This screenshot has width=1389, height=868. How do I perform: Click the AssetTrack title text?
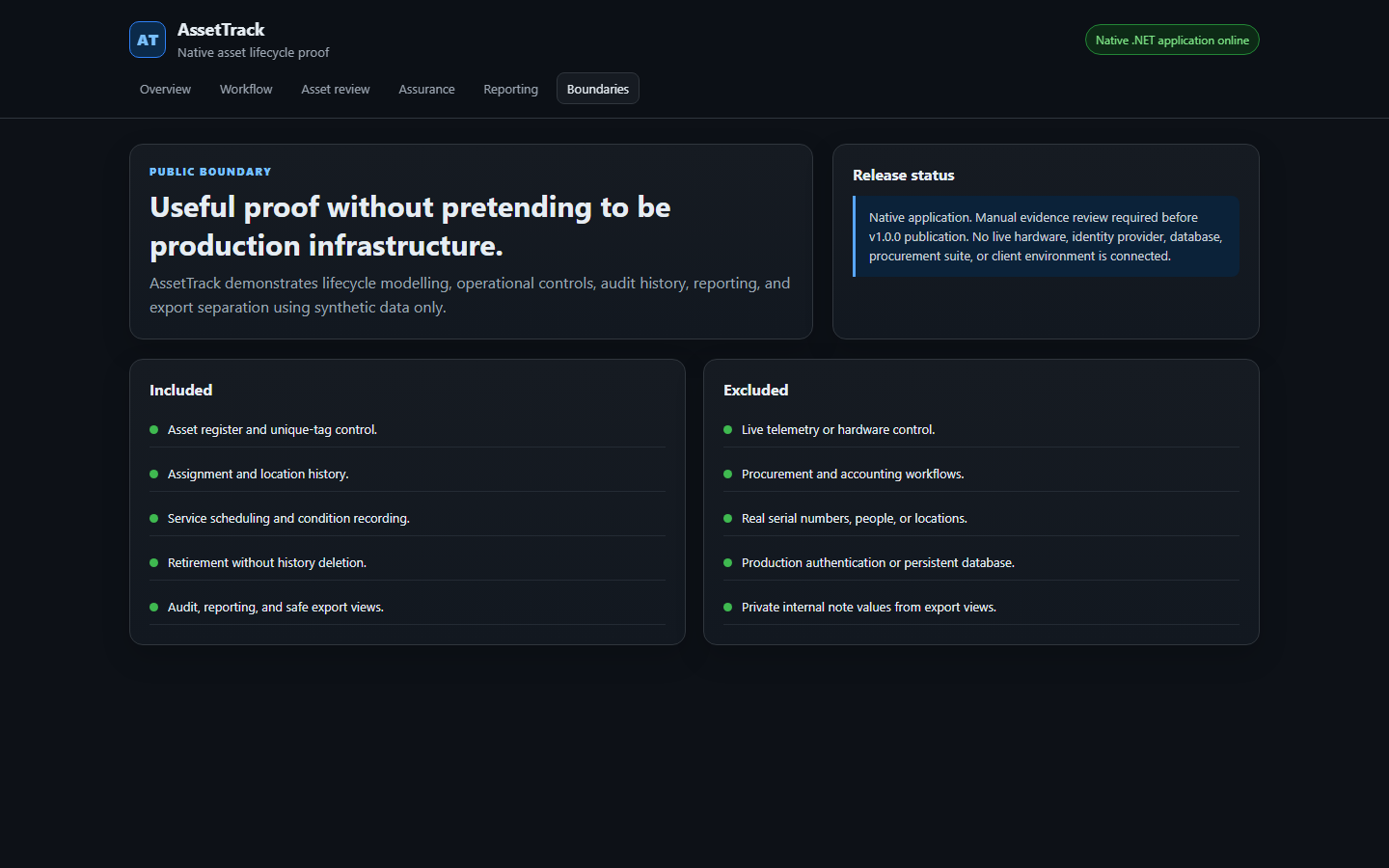221,30
